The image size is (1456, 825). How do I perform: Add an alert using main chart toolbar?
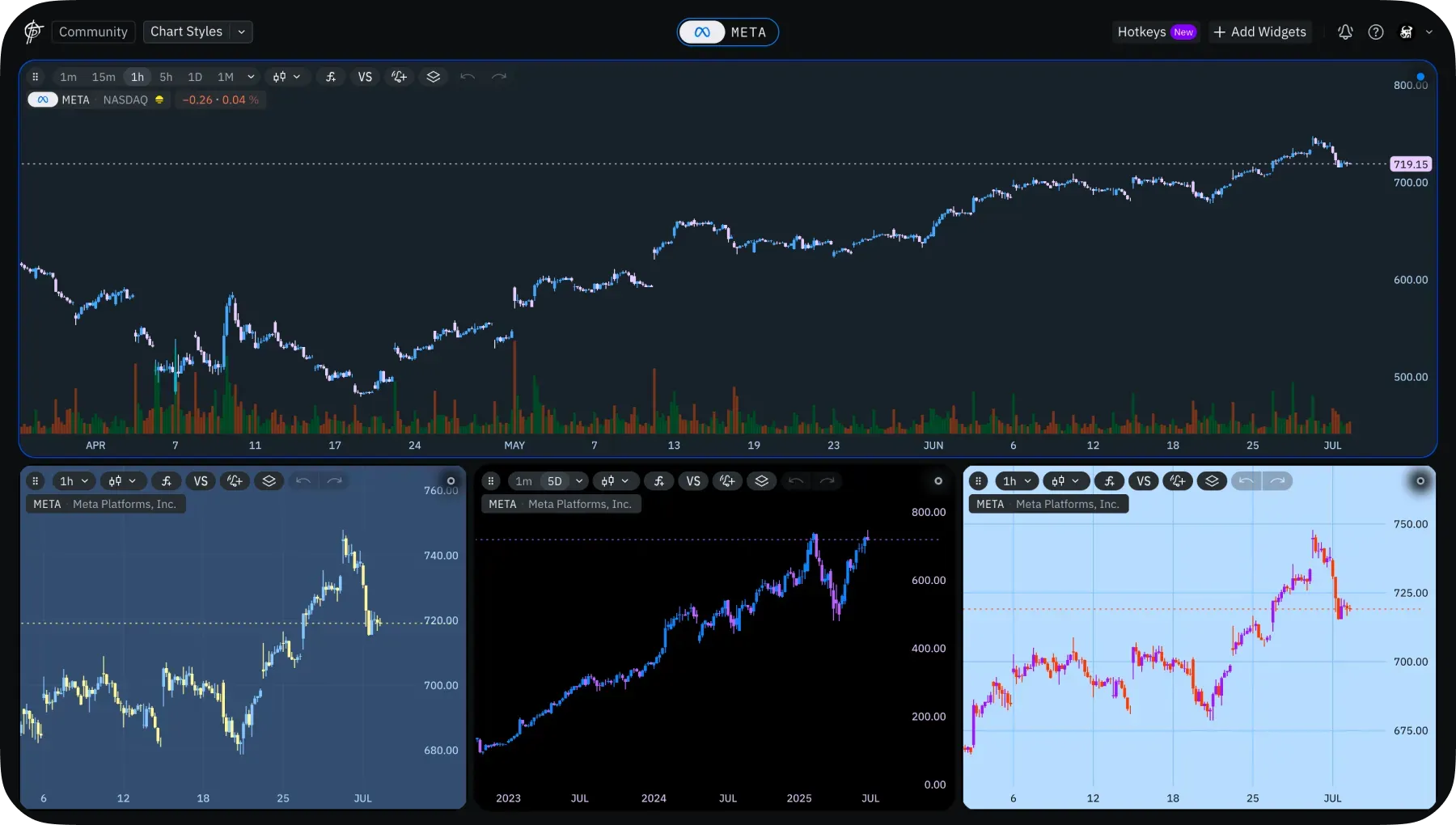(399, 77)
